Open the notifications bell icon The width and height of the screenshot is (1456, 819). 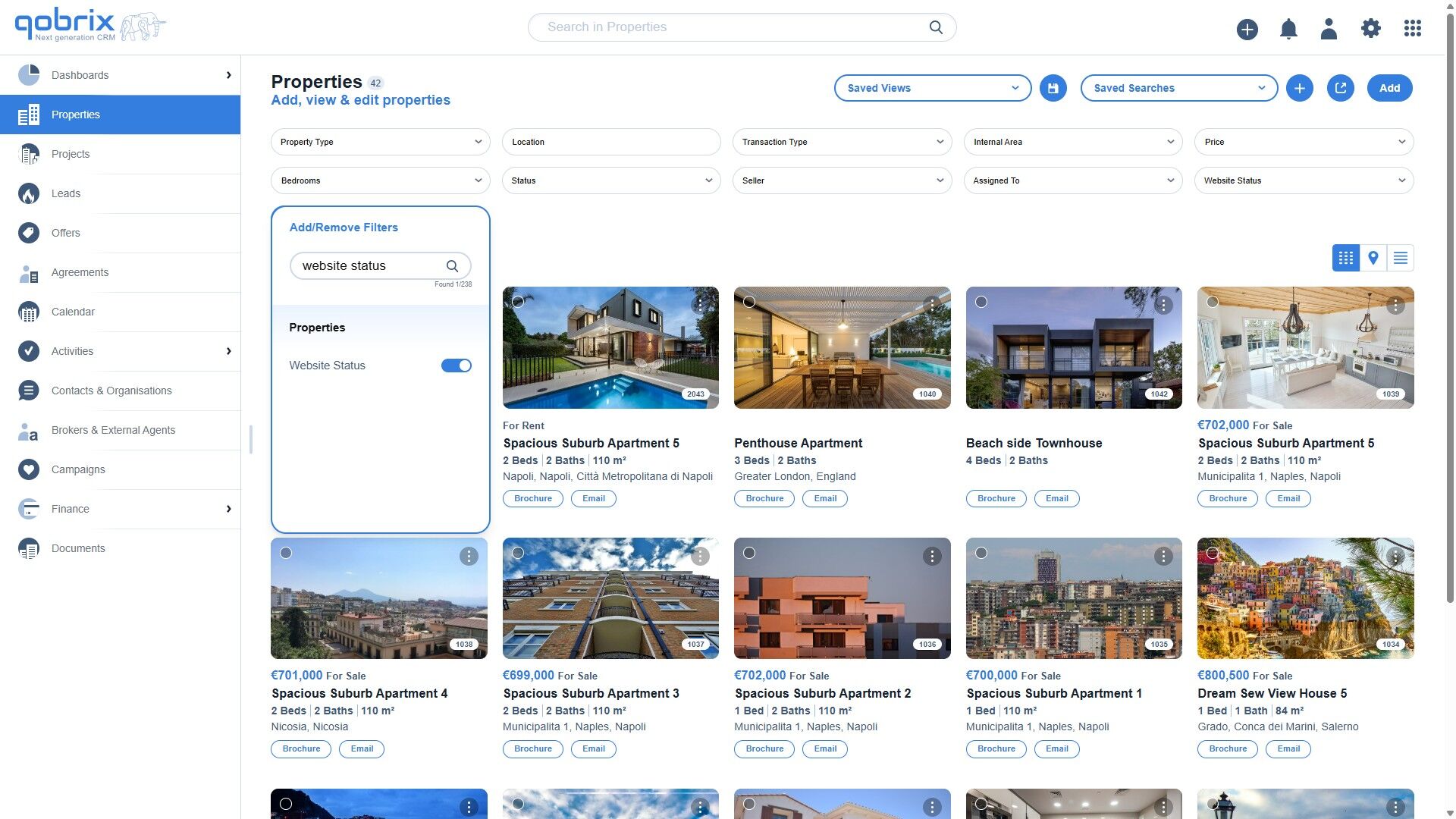1288,29
